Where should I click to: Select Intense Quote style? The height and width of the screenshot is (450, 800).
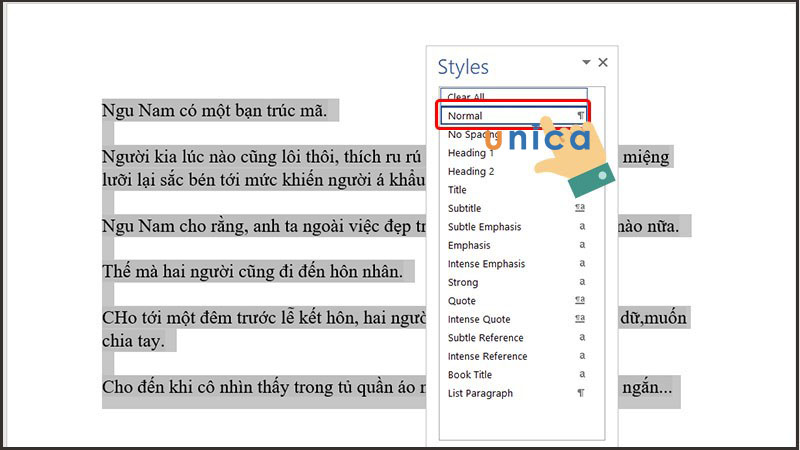click(x=513, y=319)
